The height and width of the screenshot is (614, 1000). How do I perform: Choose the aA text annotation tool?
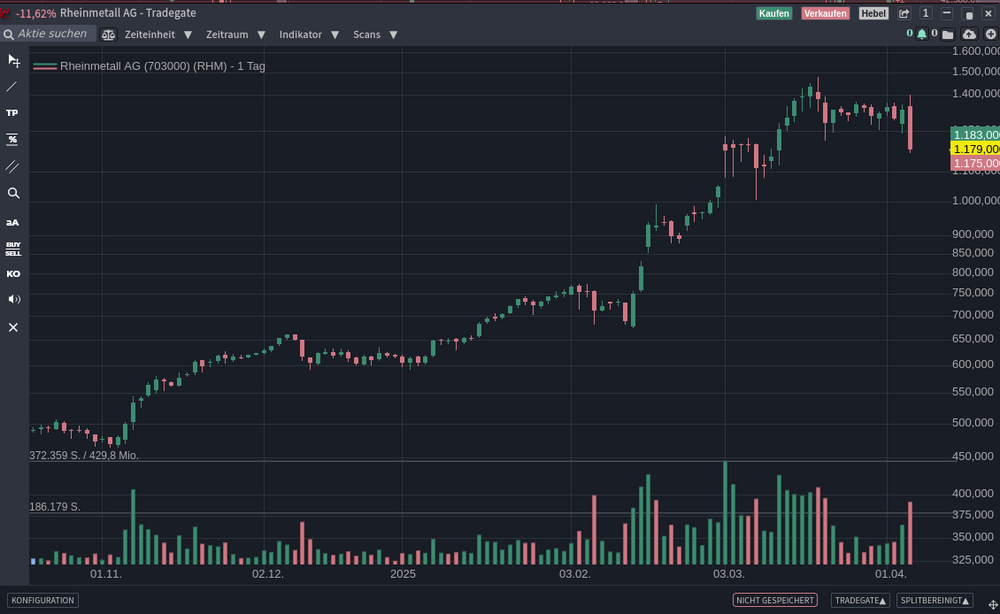[13, 222]
